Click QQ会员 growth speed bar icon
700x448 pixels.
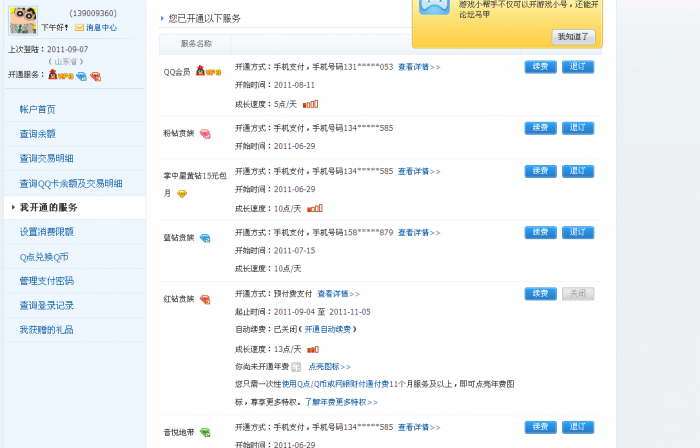[x=310, y=104]
